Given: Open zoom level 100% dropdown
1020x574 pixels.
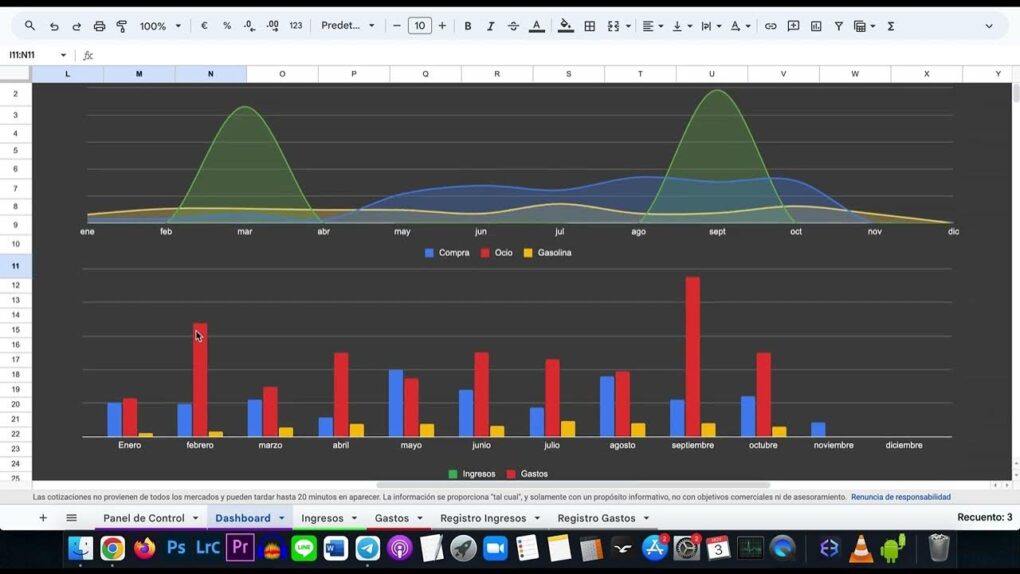Looking at the screenshot, I should [x=160, y=26].
